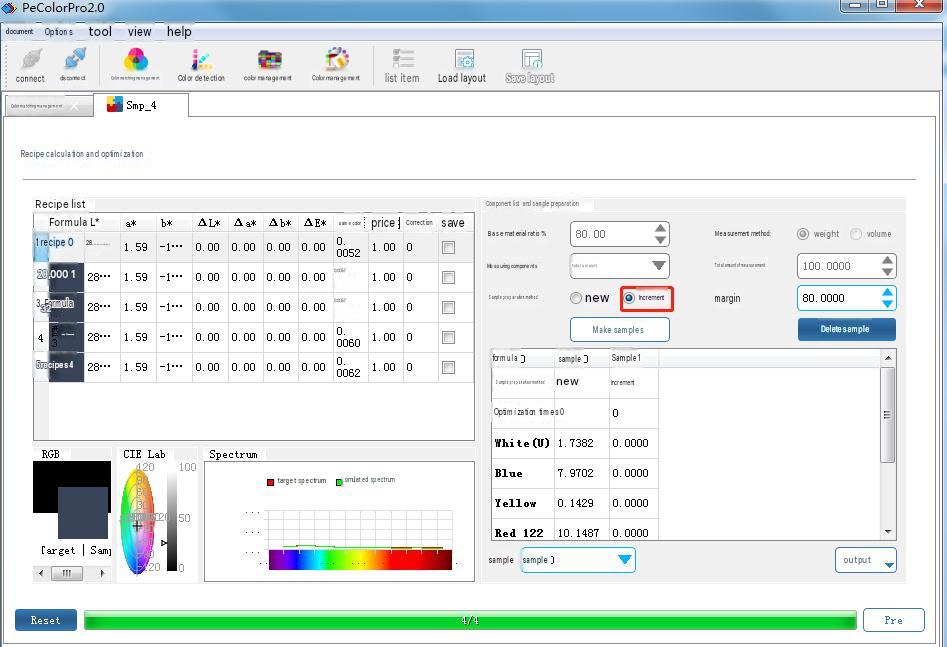The image size is (947, 647).
Task: Click the connect instrument icon
Action: [x=31, y=60]
